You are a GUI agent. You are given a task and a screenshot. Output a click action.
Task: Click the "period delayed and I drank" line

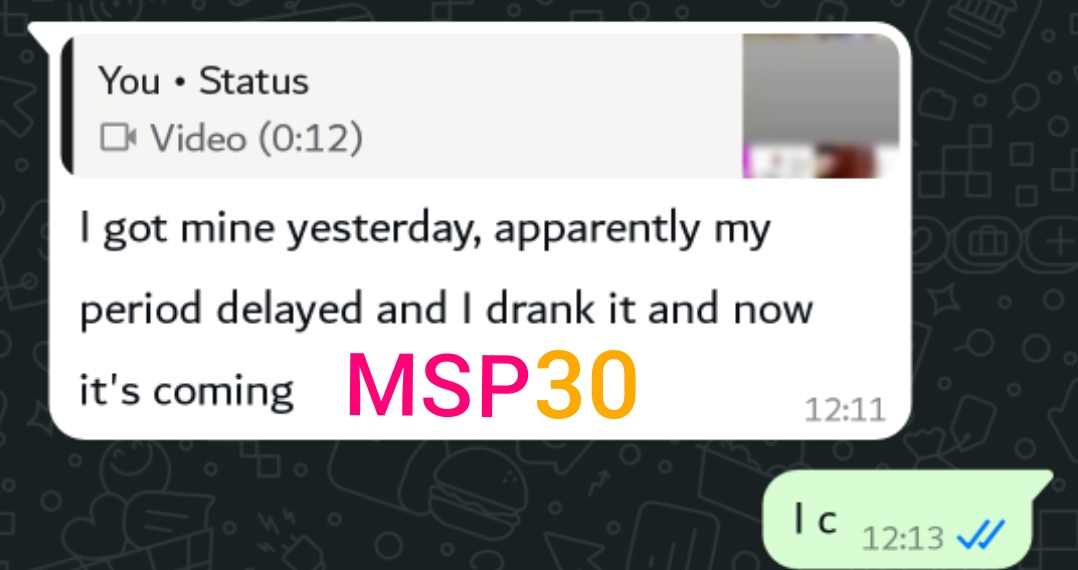pyautogui.click(x=447, y=311)
